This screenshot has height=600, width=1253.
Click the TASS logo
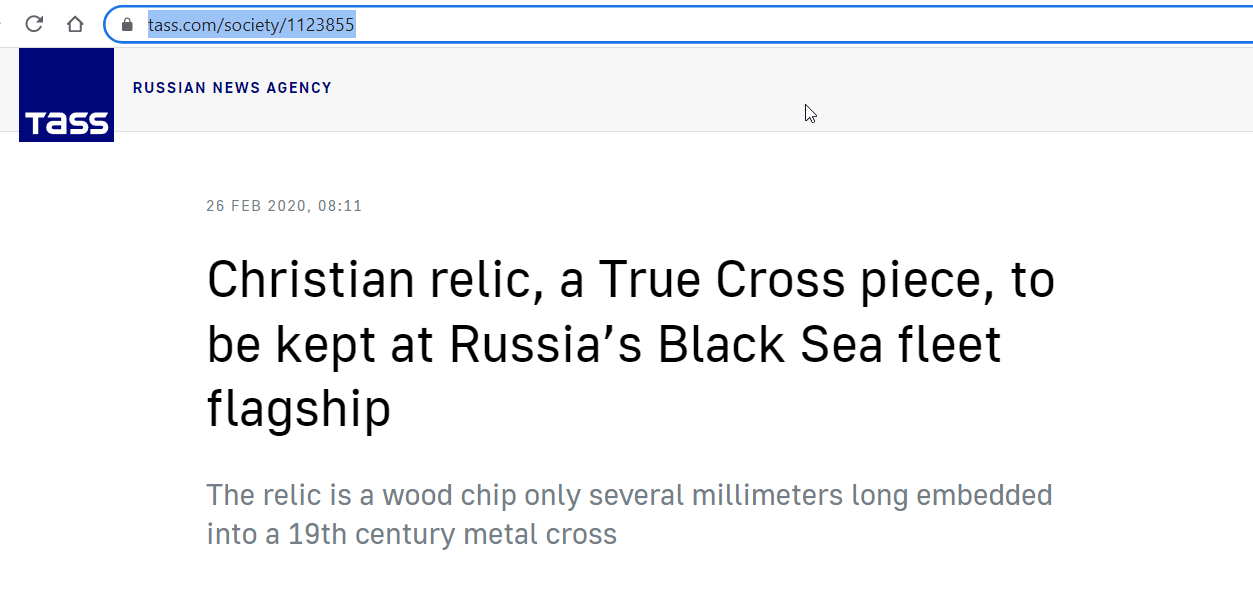coord(66,95)
